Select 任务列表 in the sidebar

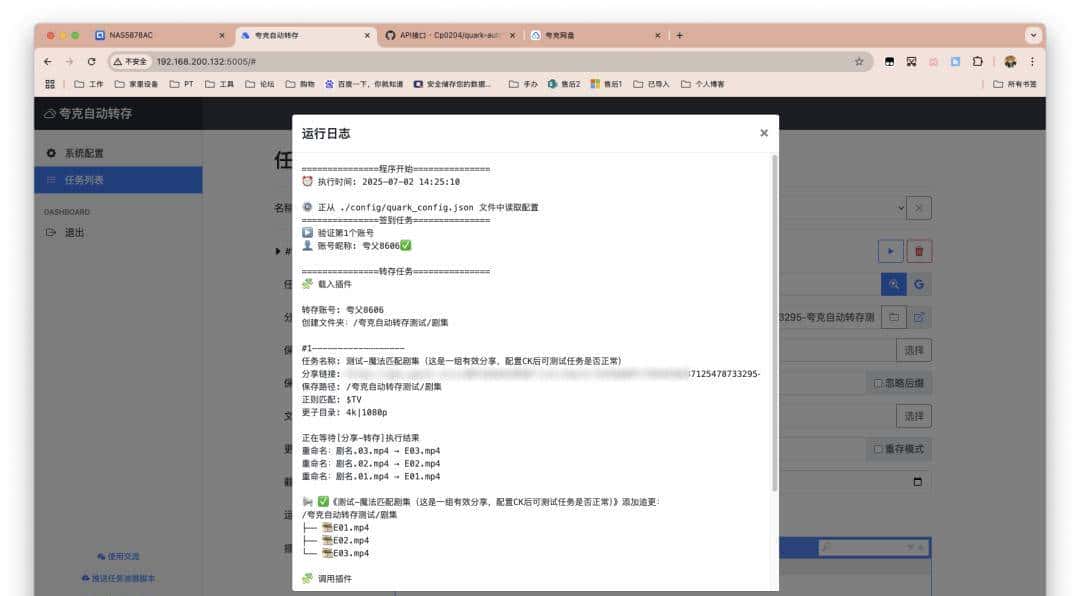(84, 180)
